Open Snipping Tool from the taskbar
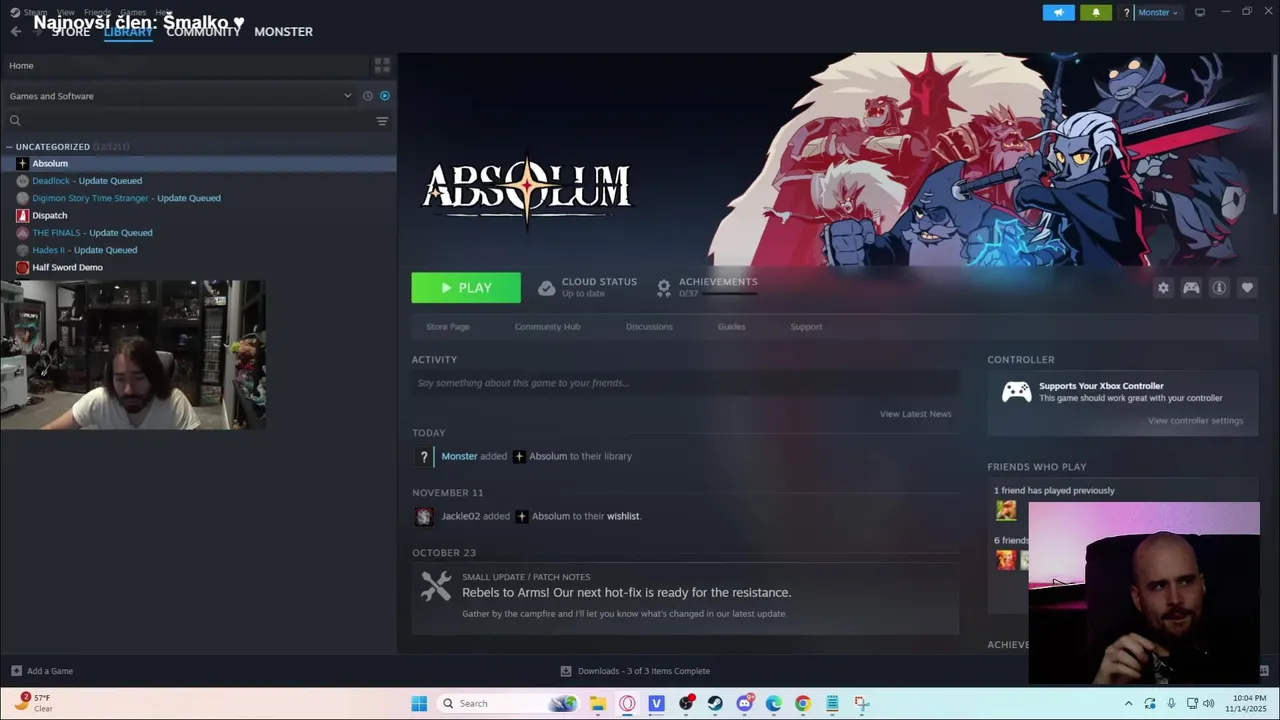Image resolution: width=1280 pixels, height=720 pixels. [x=861, y=703]
